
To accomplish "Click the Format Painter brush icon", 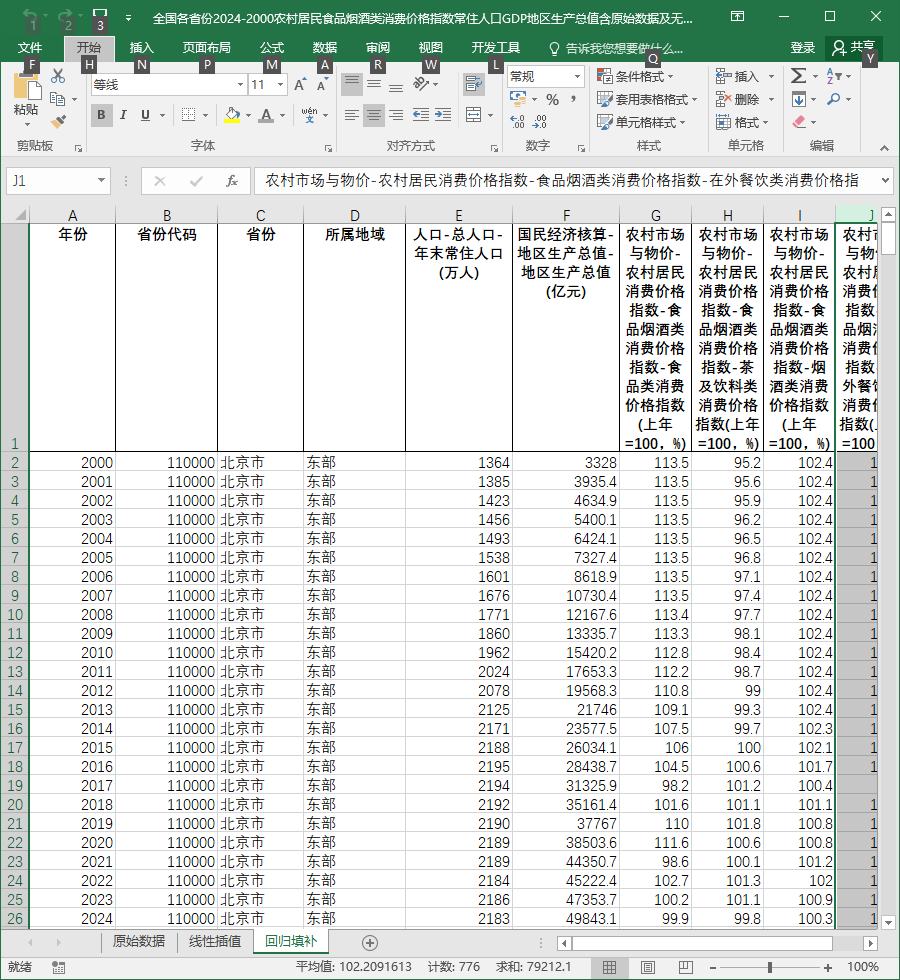I will 58,121.
